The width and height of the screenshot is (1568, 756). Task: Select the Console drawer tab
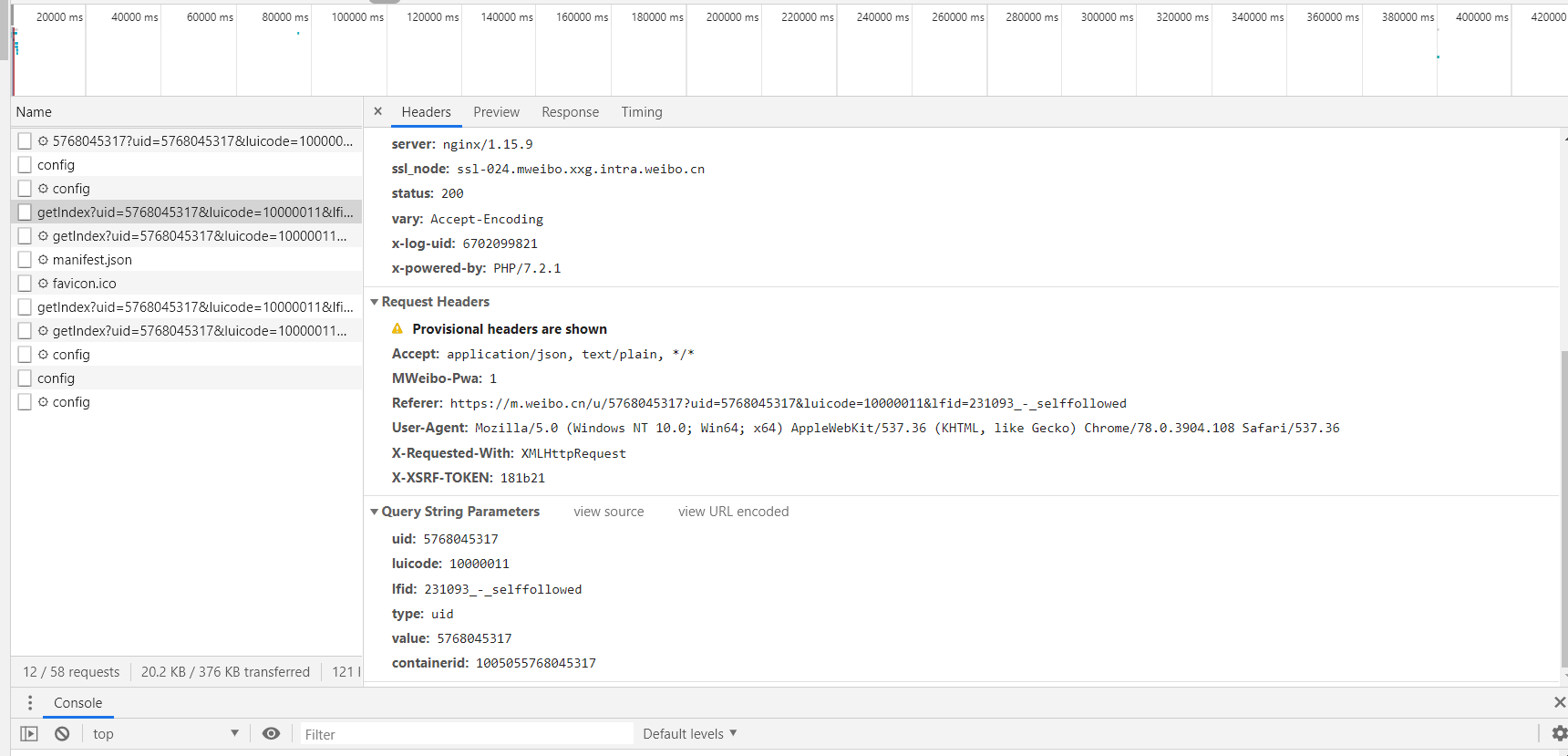pos(77,703)
